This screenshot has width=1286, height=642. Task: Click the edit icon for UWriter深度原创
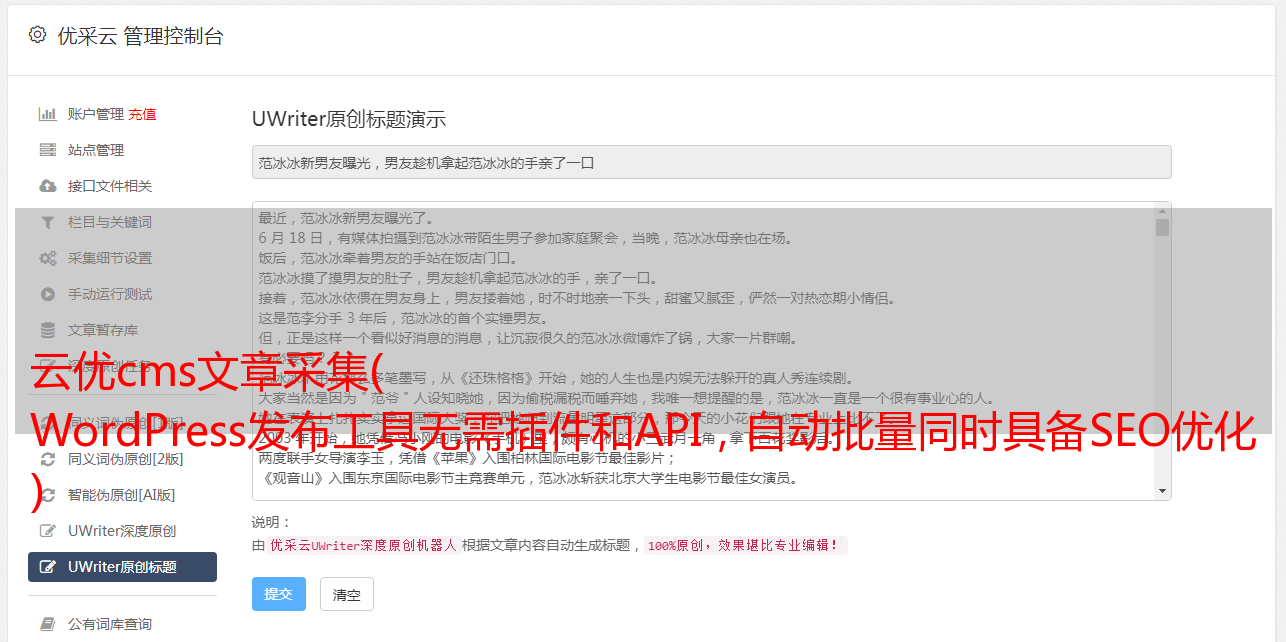tap(47, 531)
